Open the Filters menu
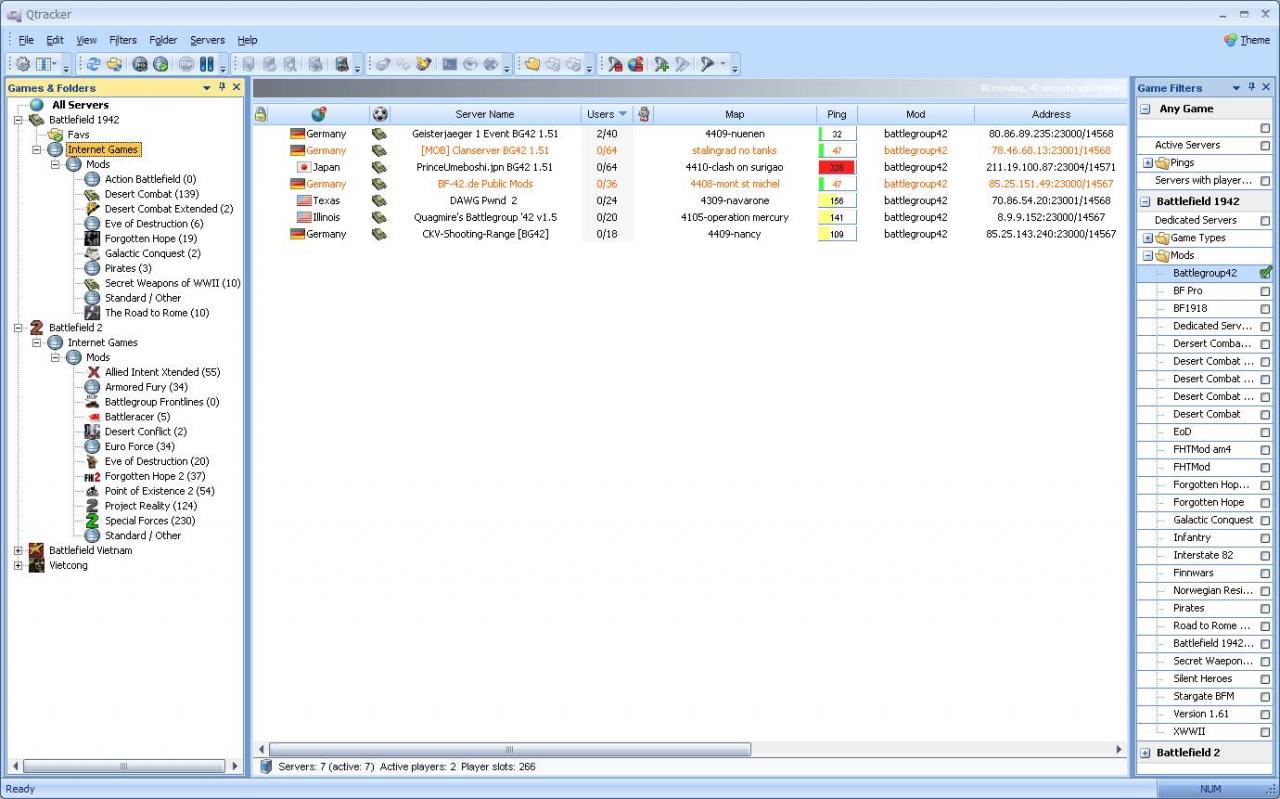The width and height of the screenshot is (1280, 799). tap(123, 40)
